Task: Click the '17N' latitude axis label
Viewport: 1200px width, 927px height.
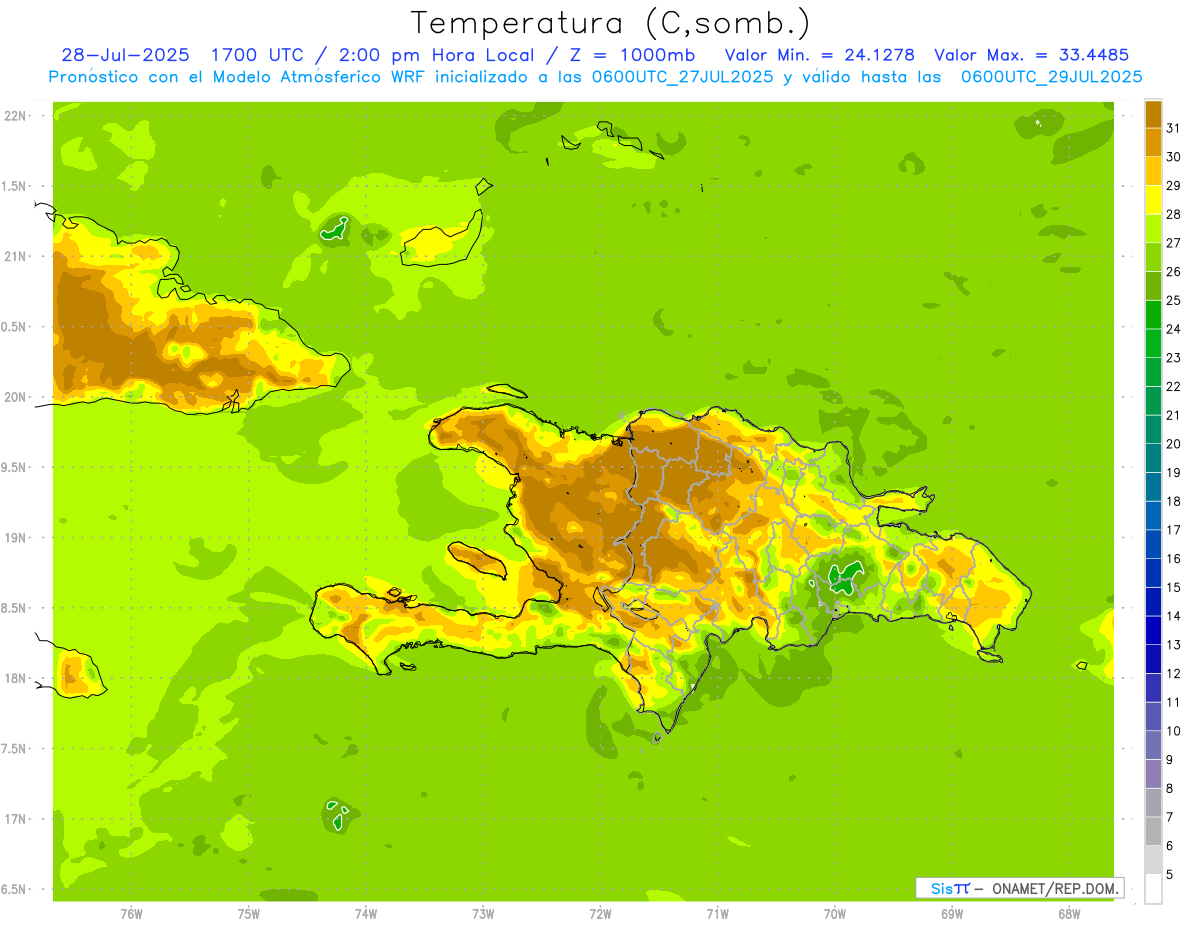Action: click(15, 819)
